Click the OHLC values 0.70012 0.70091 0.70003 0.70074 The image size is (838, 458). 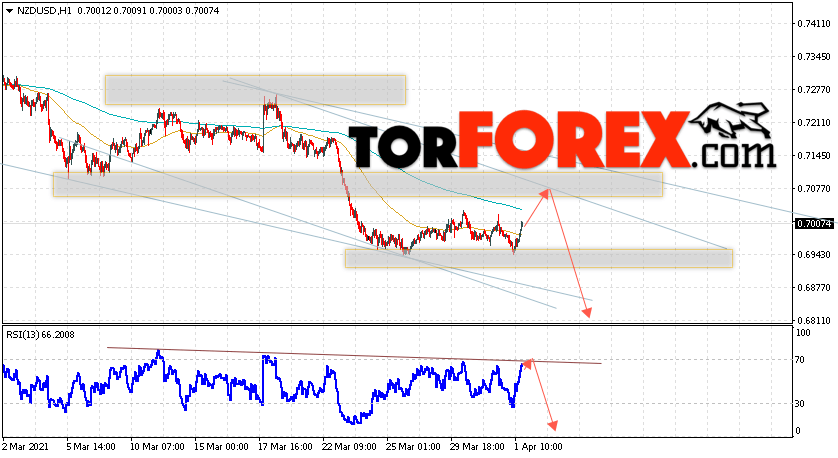148,11
